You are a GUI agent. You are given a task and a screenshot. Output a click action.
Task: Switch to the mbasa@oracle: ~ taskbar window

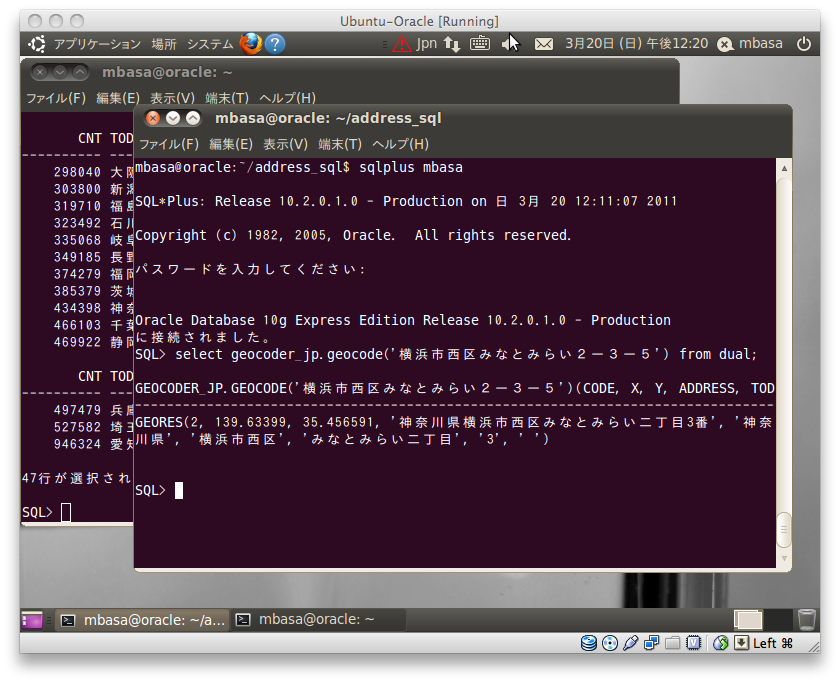coord(318,620)
